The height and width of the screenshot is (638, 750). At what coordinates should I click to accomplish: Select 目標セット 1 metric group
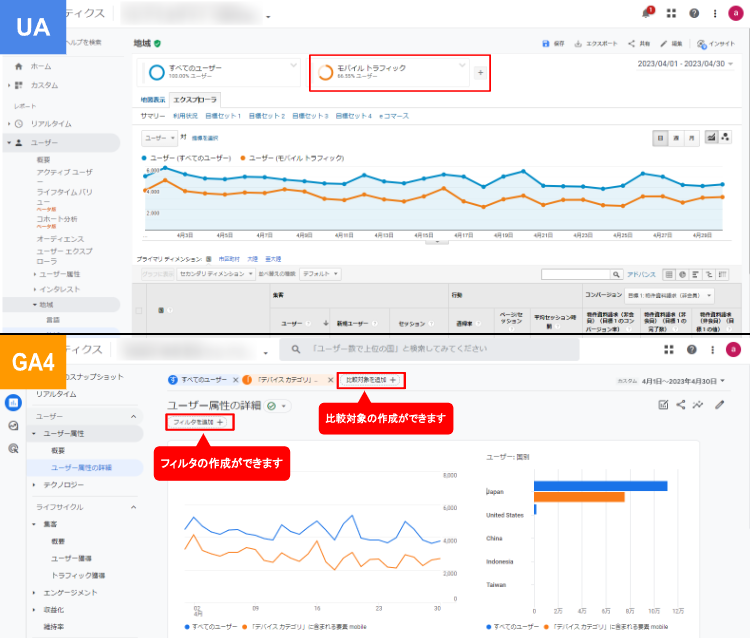(223, 116)
